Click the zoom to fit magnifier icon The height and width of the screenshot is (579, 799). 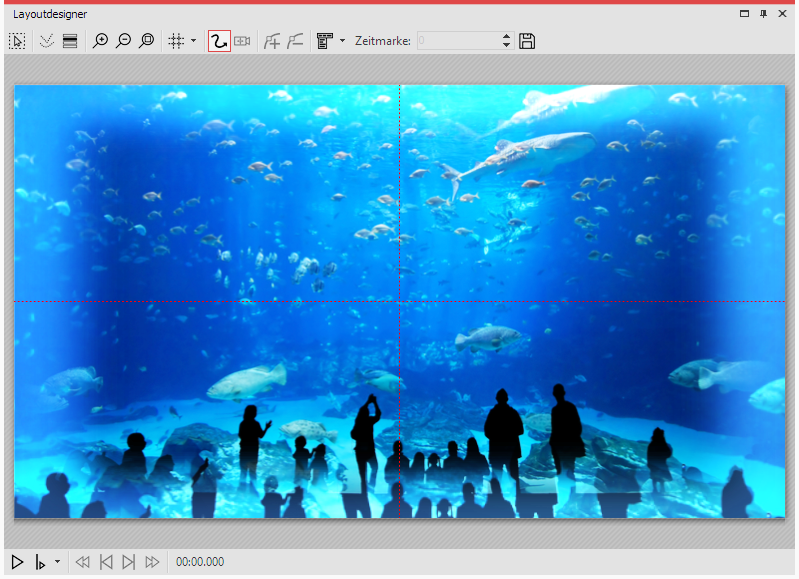147,41
